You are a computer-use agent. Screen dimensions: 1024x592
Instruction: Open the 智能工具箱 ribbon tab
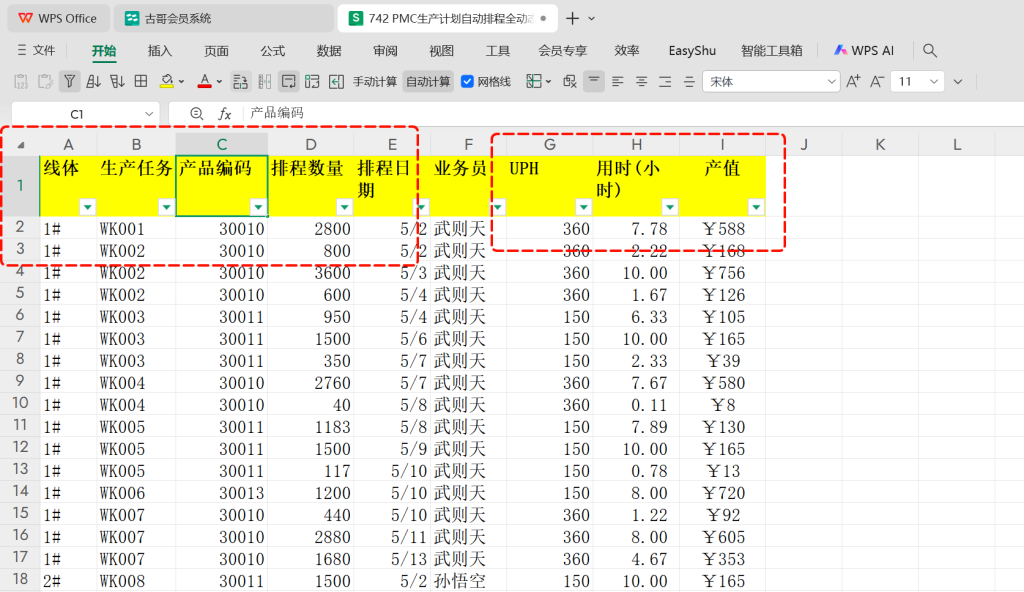pyautogui.click(x=771, y=50)
